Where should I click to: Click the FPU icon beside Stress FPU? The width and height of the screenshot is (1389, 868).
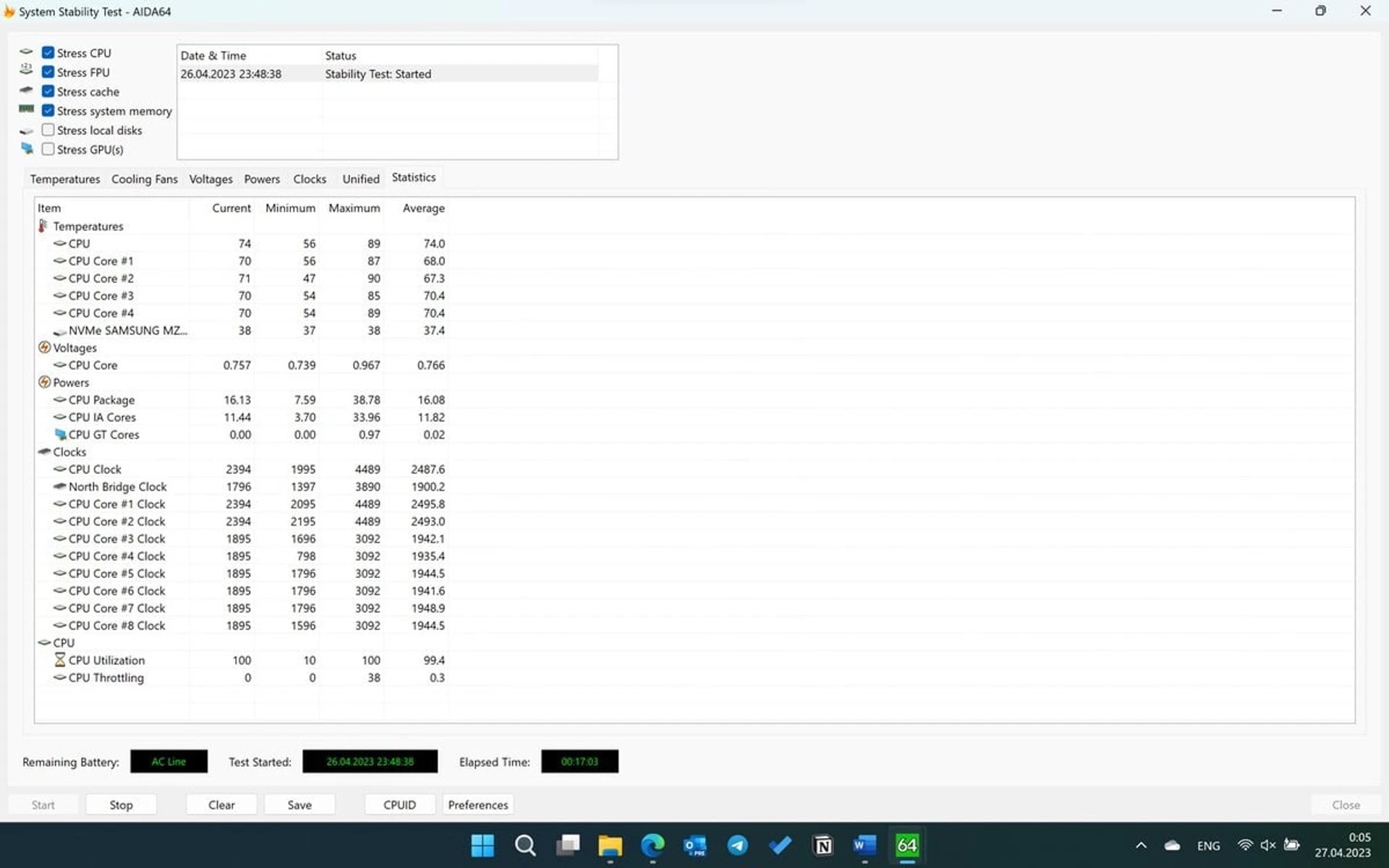click(x=27, y=69)
